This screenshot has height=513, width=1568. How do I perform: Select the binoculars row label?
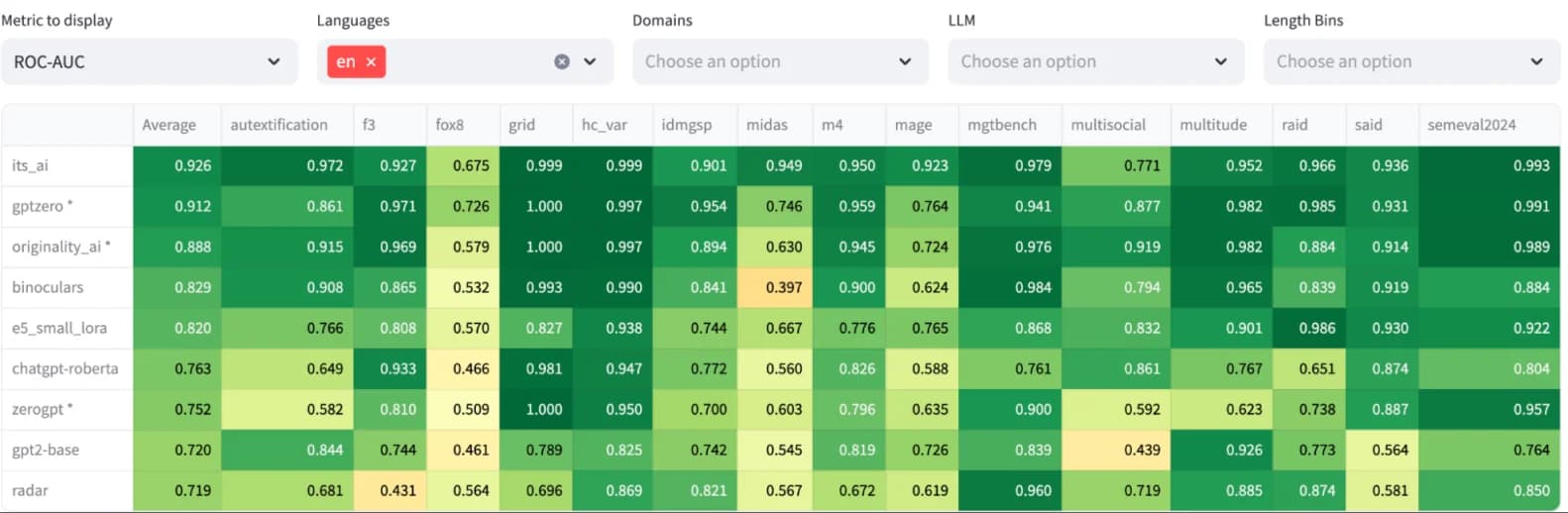tap(48, 287)
